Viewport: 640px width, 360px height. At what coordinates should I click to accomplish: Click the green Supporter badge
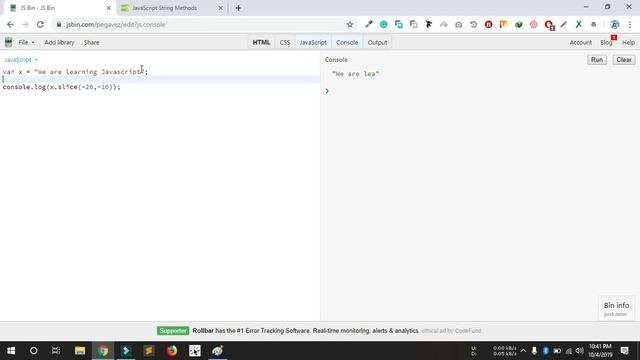[x=173, y=331]
